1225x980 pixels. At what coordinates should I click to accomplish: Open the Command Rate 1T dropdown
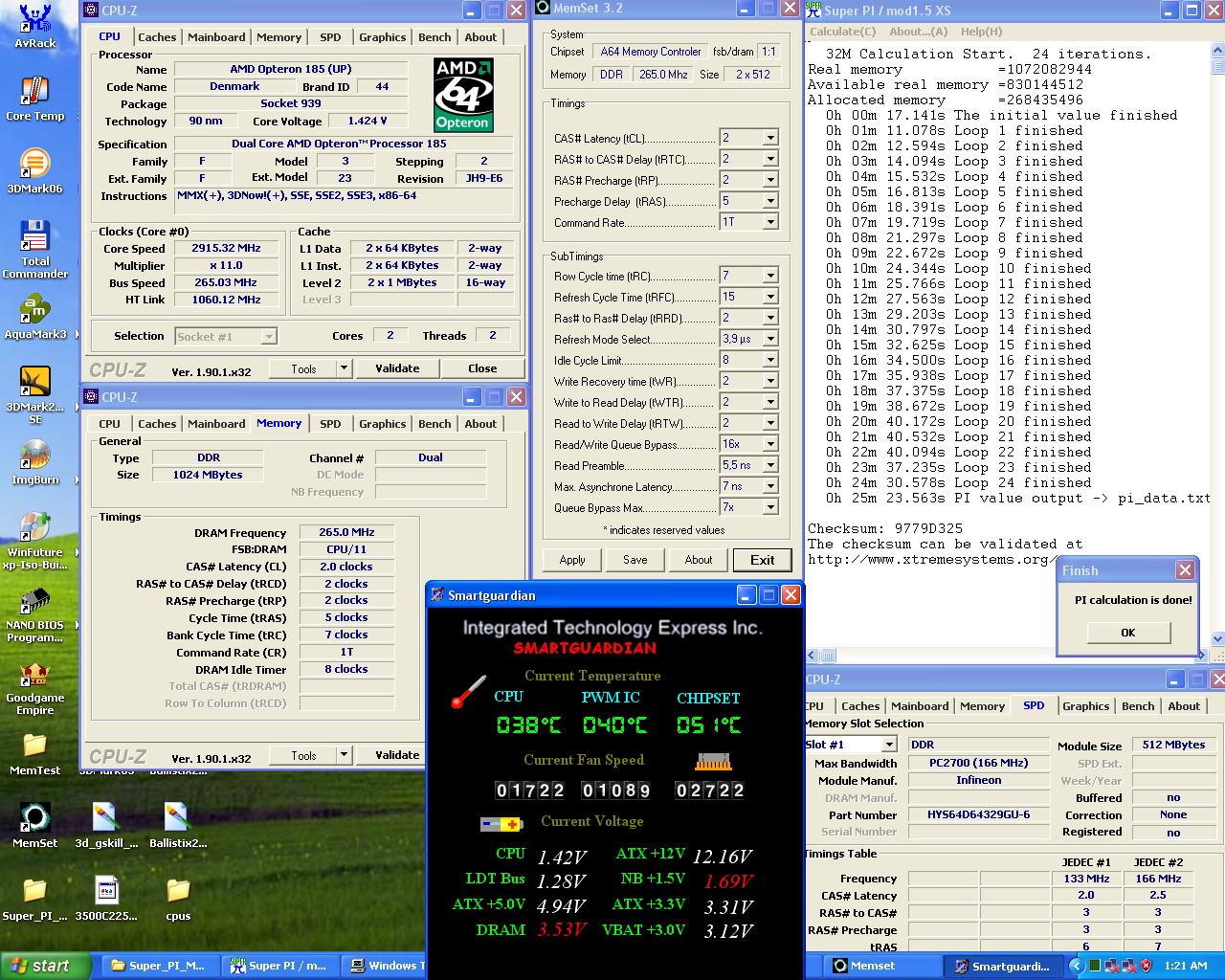[769, 222]
